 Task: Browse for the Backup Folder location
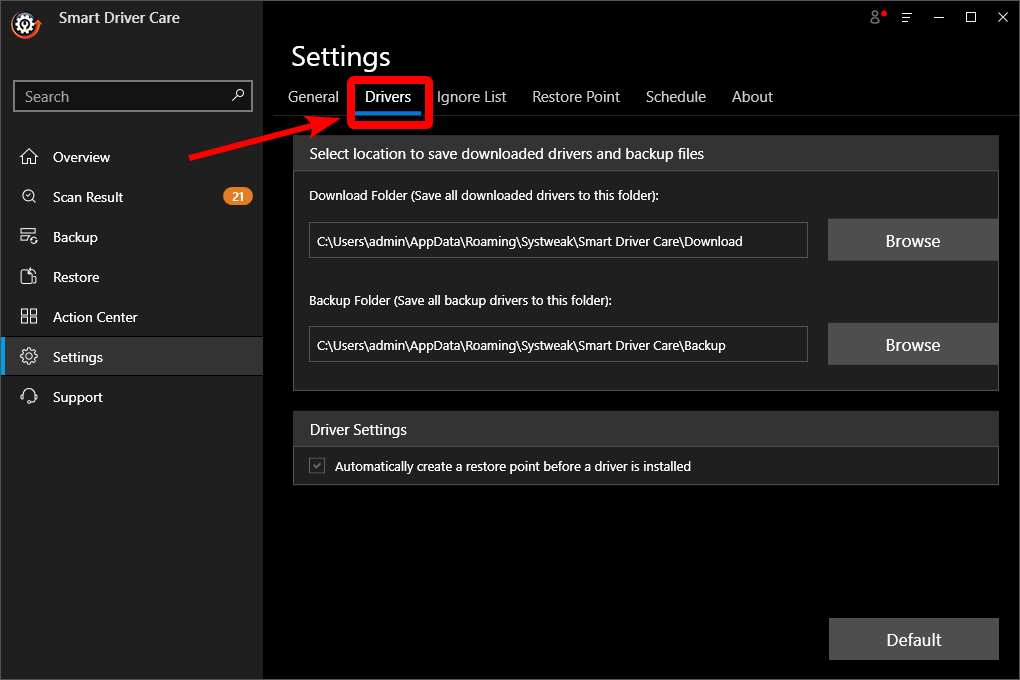913,344
